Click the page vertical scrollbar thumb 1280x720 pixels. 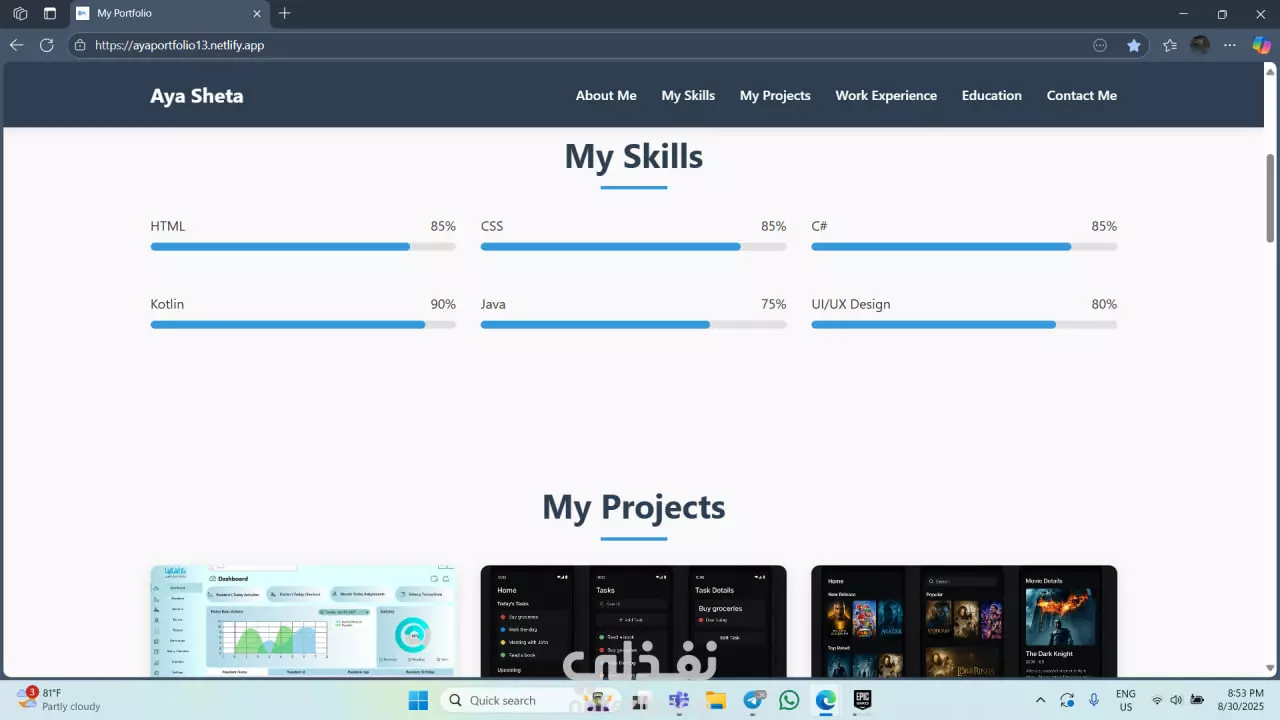[1271, 197]
